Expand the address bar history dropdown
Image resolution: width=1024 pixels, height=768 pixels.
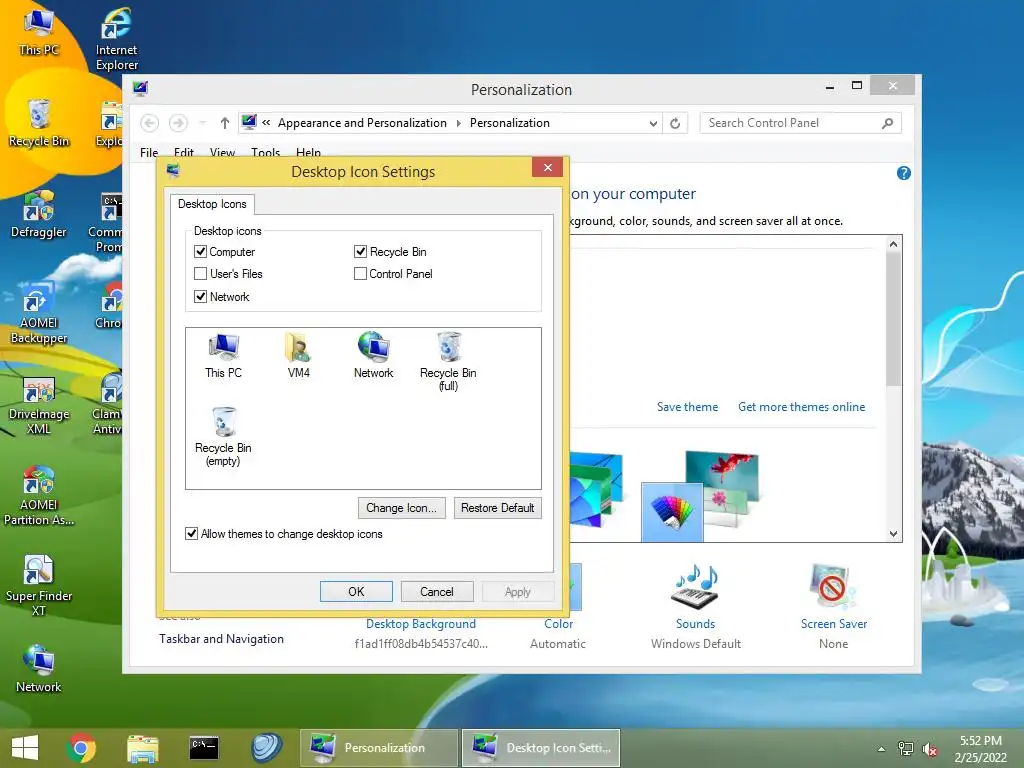[x=653, y=123]
